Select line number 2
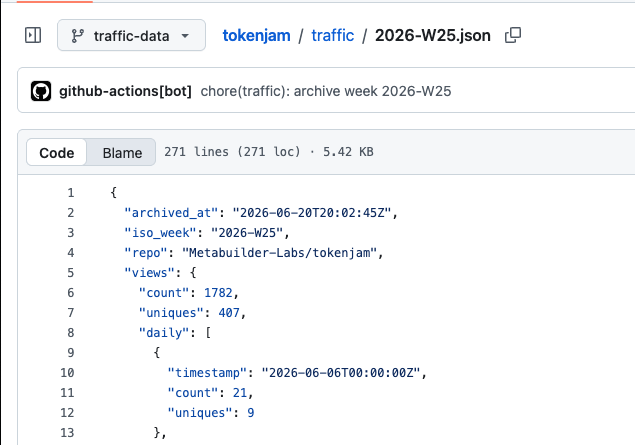The image size is (635, 445). (71, 213)
